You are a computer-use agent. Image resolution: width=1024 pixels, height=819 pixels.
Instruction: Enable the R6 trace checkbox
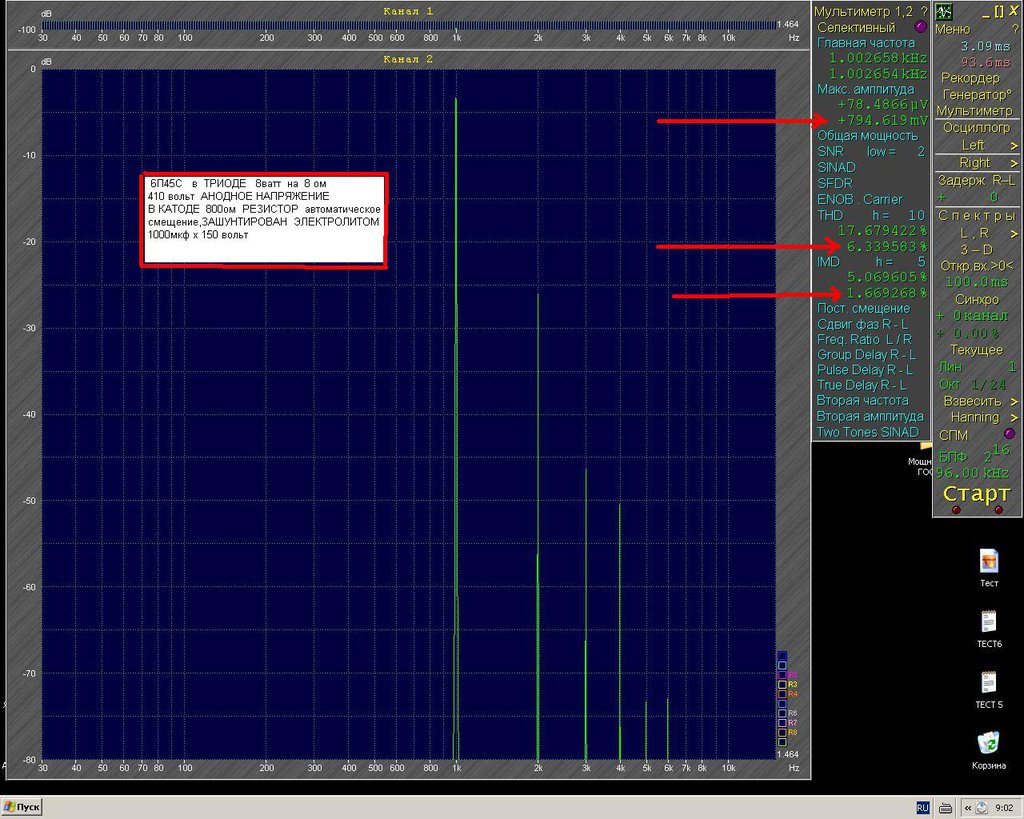pyautogui.click(x=782, y=713)
